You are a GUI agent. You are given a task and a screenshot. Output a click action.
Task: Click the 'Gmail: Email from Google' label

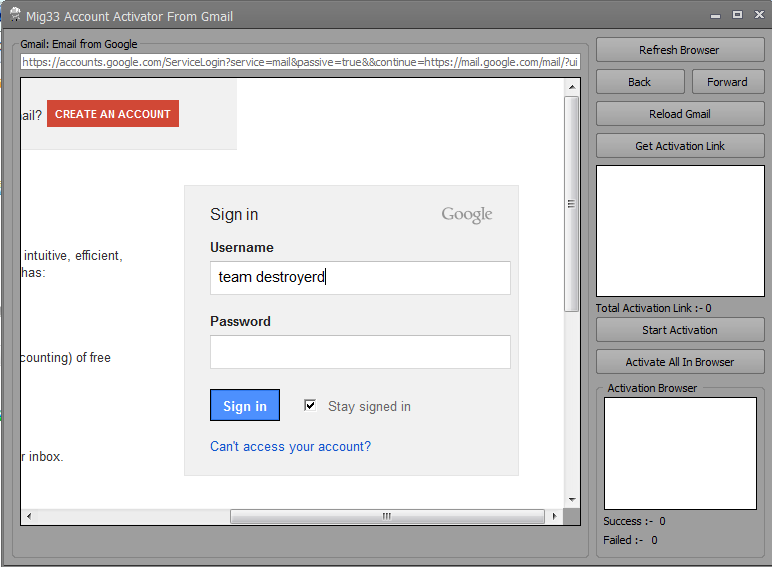point(79,44)
